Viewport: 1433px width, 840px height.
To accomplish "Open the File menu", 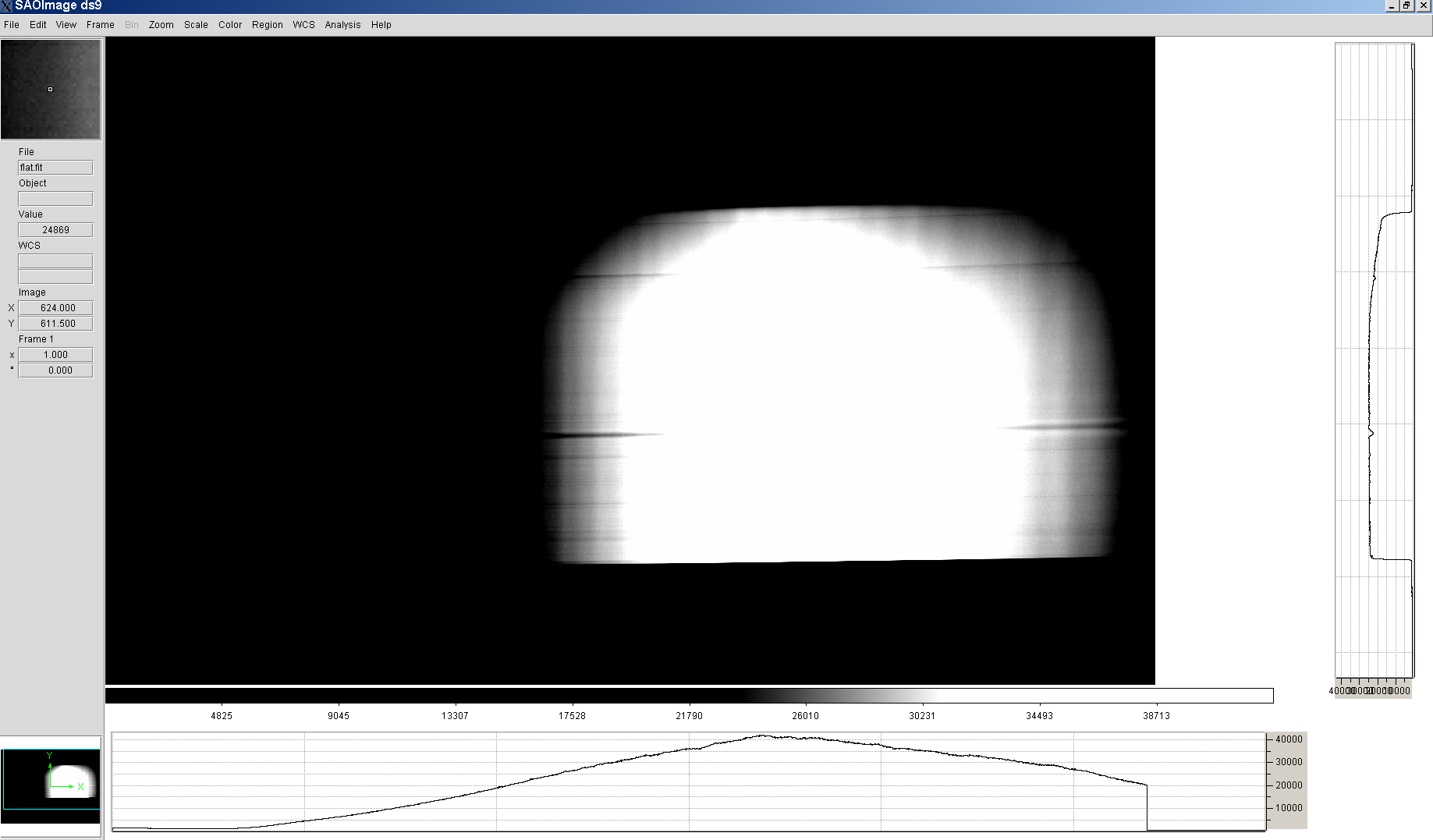I will pyautogui.click(x=12, y=25).
